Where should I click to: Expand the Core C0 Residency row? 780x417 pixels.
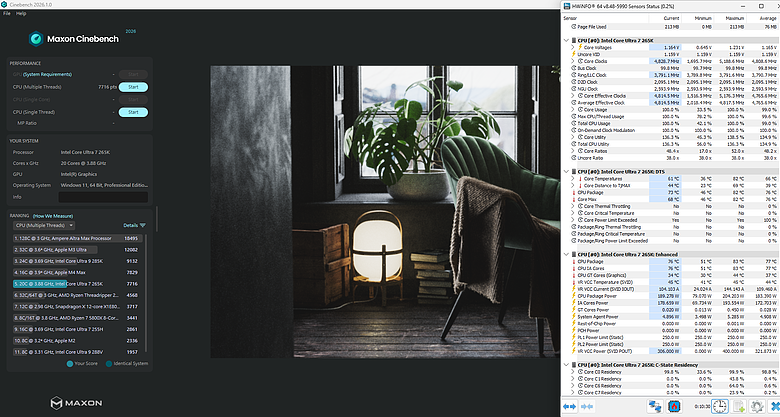coord(573,372)
